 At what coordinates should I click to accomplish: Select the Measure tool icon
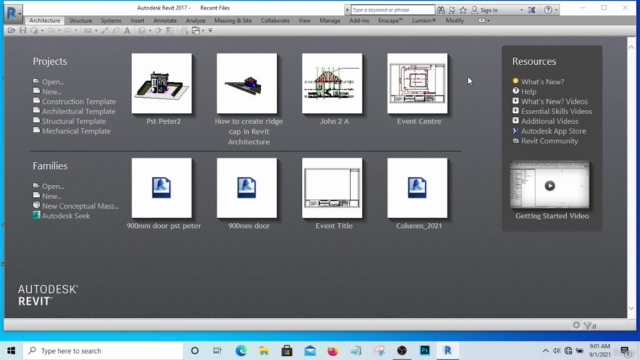coord(87,31)
